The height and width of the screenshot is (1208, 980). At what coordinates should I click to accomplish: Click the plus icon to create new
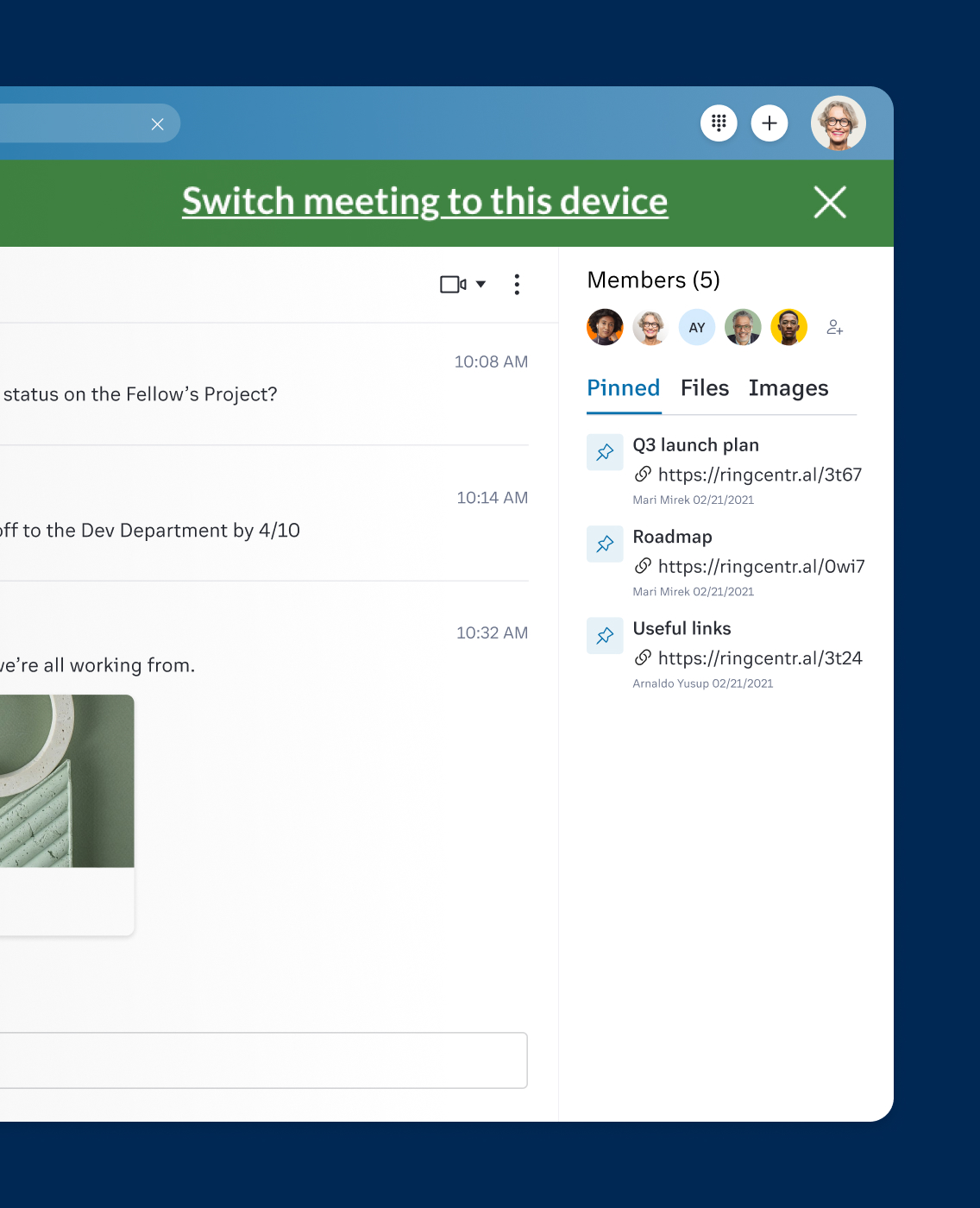coord(770,123)
